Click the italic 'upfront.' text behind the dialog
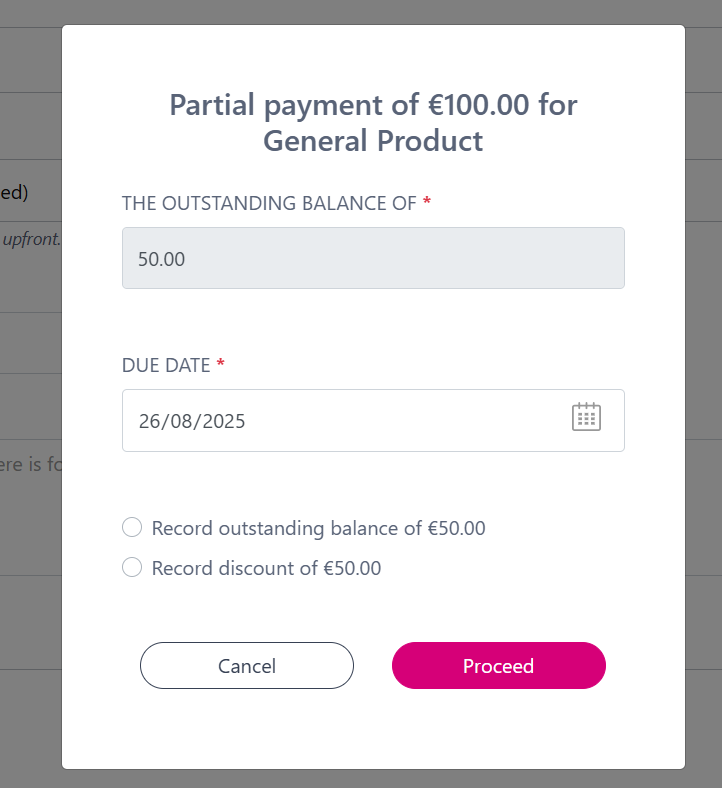The image size is (722, 788). coord(32,240)
